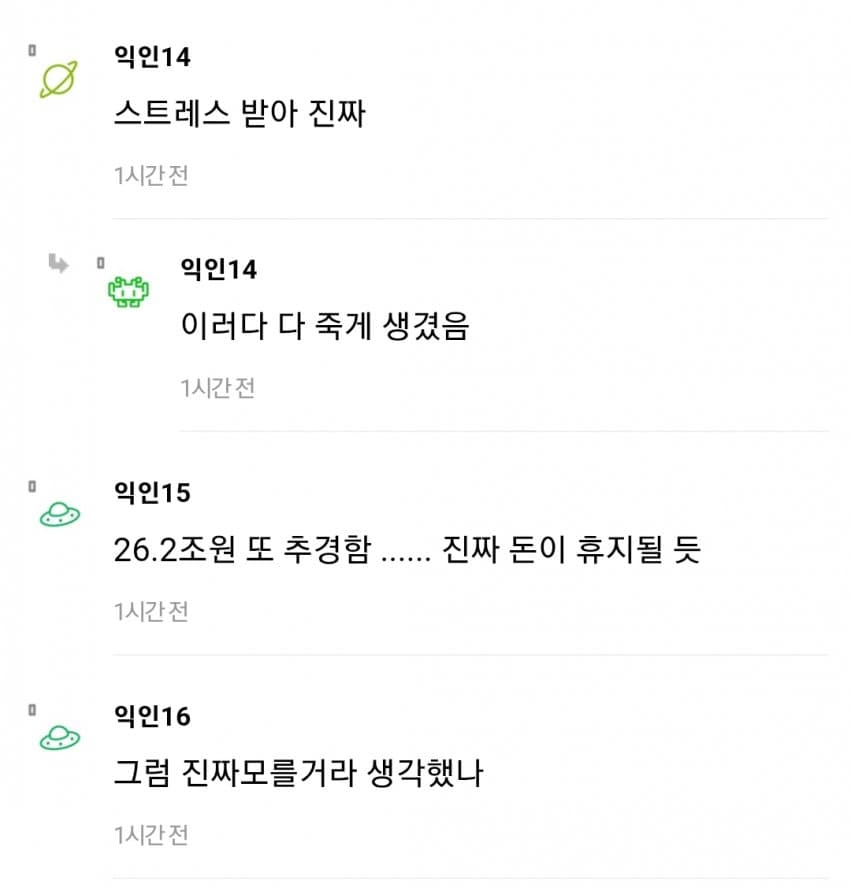Viewport: 850px width, 887px height.
Task: Click the reply arrow icon beside the nested comment
Action: 58,264
